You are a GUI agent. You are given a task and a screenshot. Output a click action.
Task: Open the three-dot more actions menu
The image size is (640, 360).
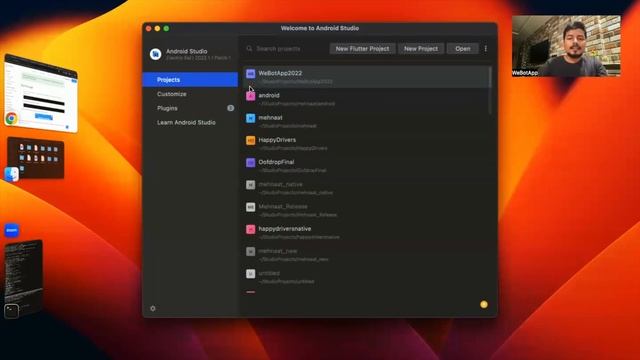[x=486, y=49]
